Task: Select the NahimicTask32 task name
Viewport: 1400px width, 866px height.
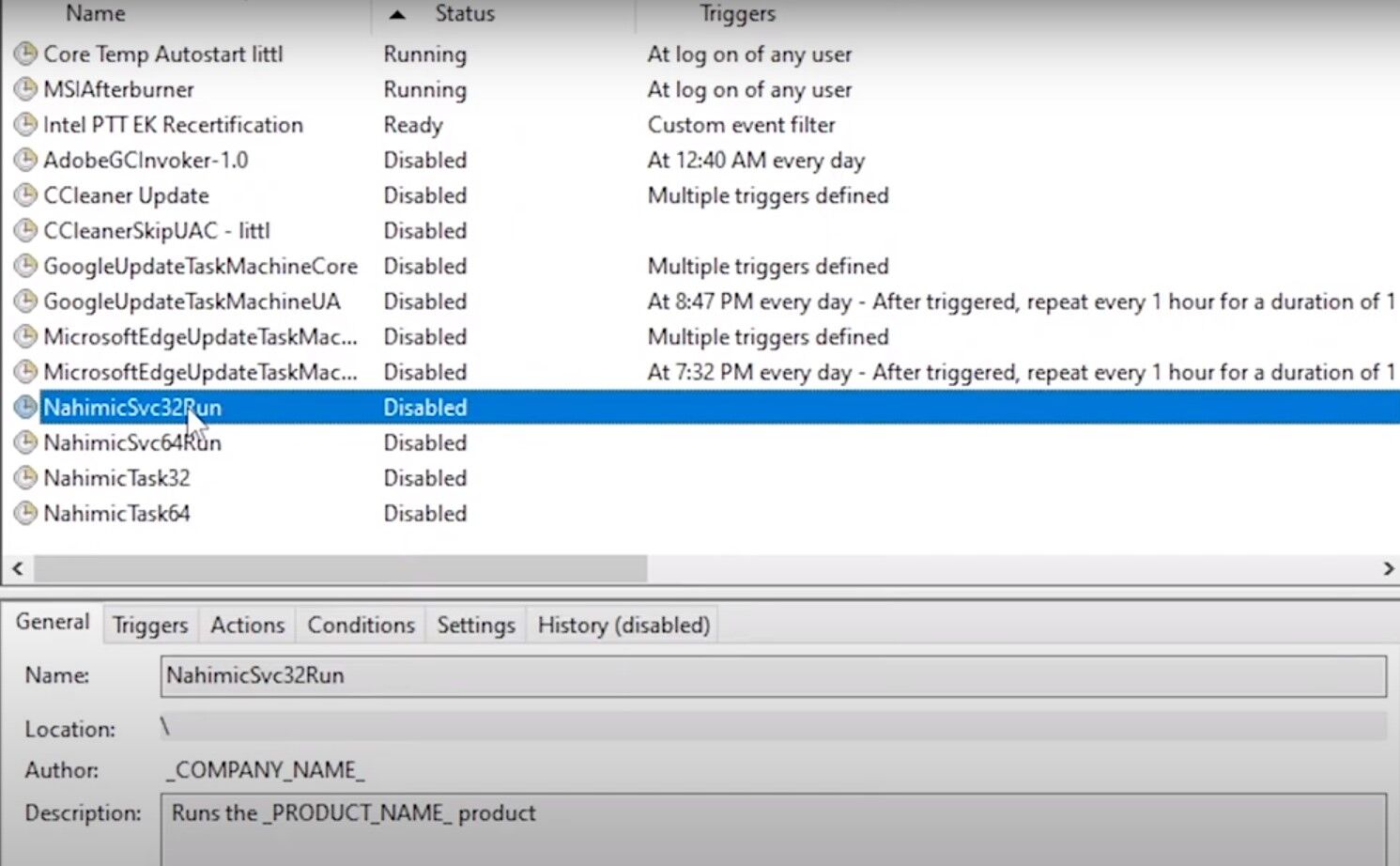Action: [116, 478]
